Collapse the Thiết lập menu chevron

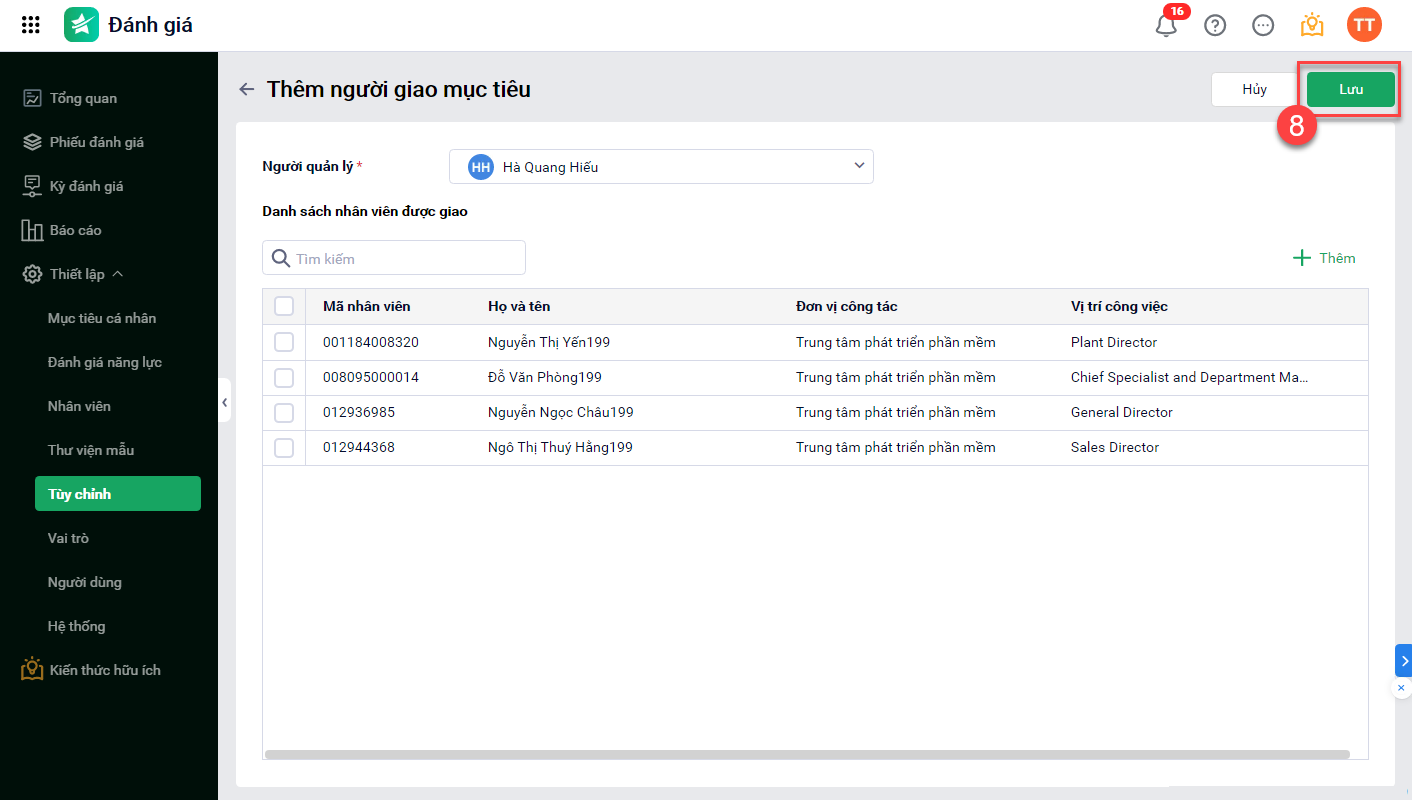pyautogui.click(x=118, y=274)
